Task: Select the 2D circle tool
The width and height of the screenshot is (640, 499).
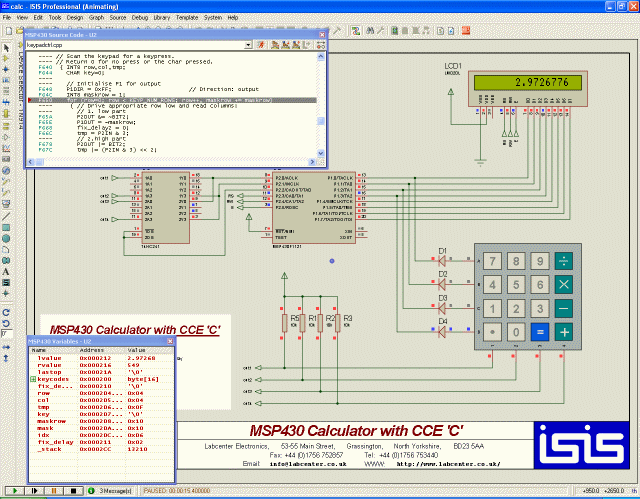Action: tap(7, 239)
